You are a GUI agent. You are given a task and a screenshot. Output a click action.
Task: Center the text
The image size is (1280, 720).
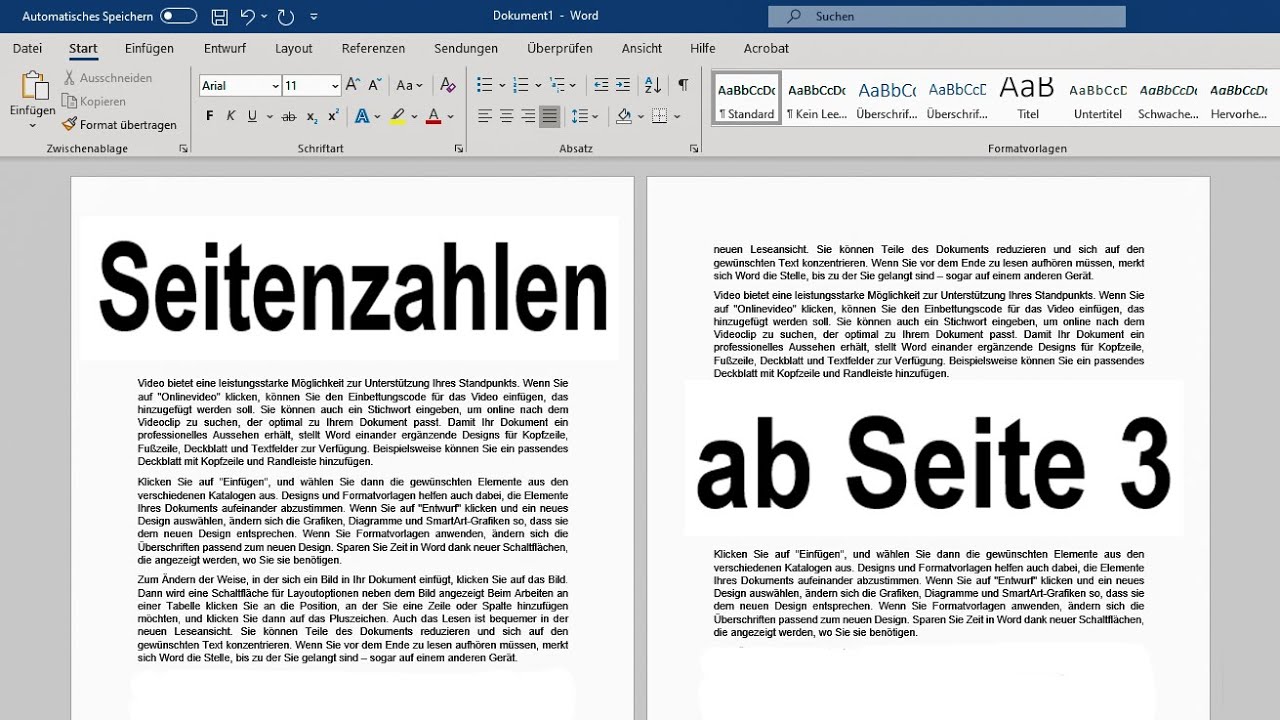tap(506, 117)
